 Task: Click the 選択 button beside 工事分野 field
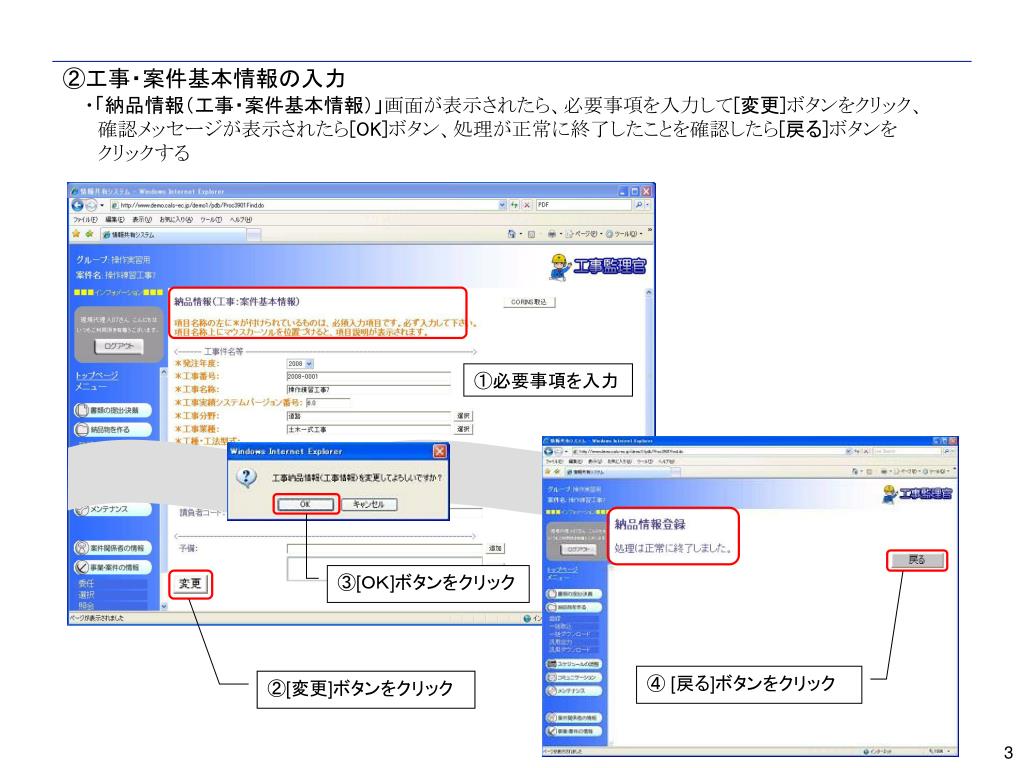(462, 416)
